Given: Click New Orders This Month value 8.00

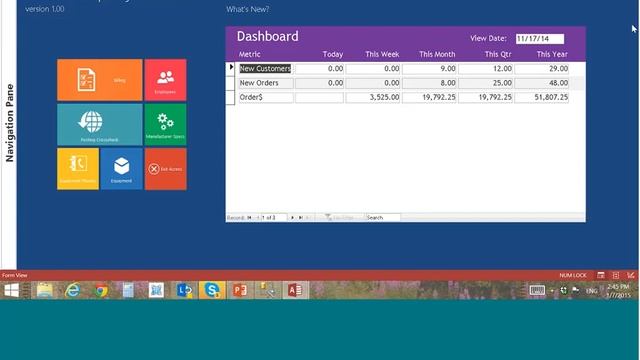Looking at the screenshot, I should [x=429, y=83].
